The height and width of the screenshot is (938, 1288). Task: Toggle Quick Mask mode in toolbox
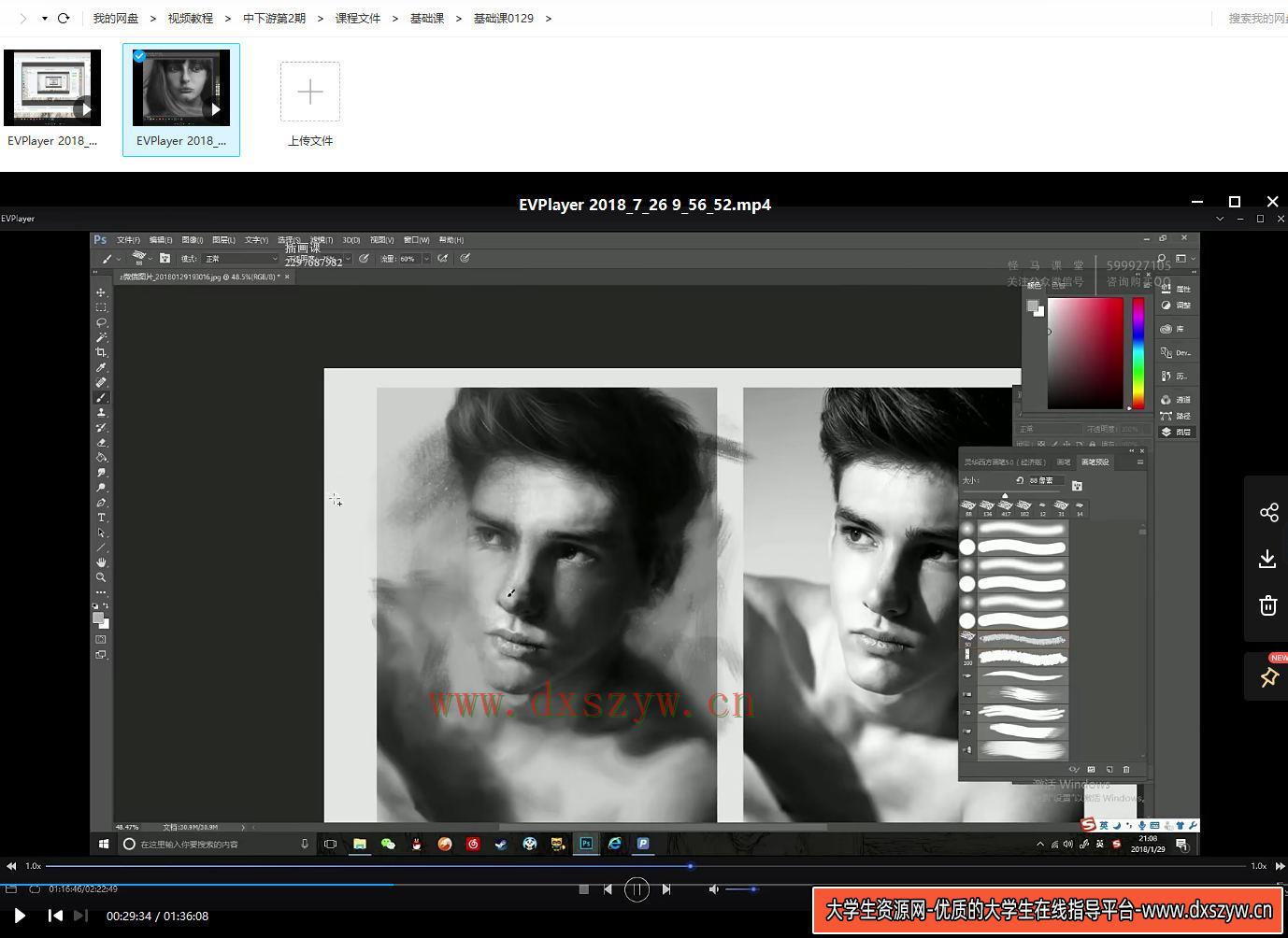point(101,640)
